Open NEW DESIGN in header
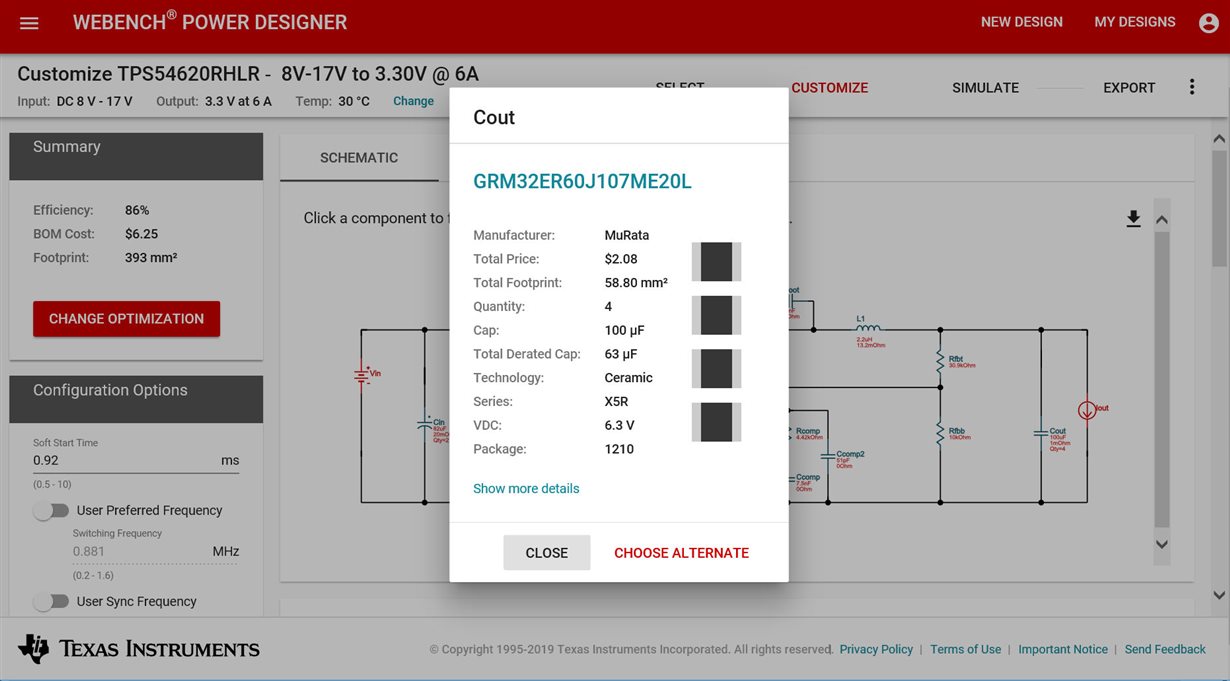This screenshot has height=681, width=1230. coord(1021,22)
